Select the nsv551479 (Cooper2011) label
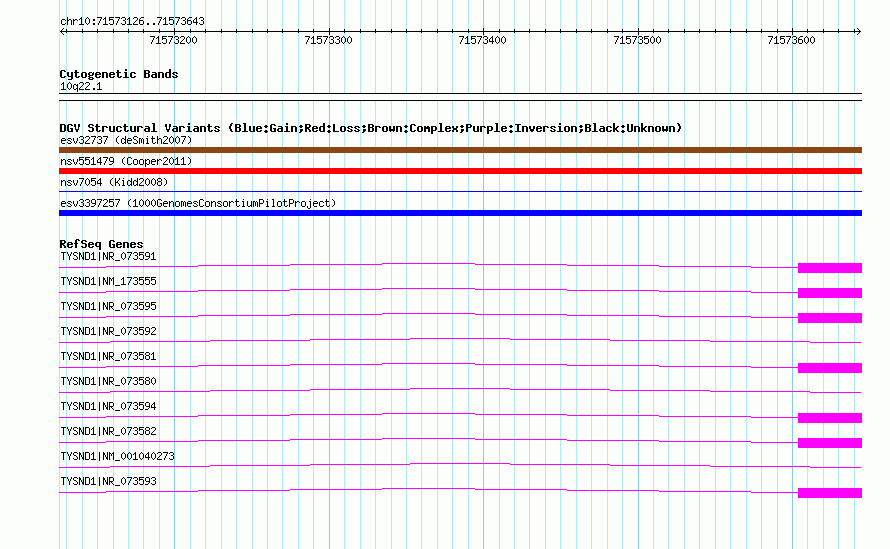The height and width of the screenshot is (549, 890). point(126,161)
